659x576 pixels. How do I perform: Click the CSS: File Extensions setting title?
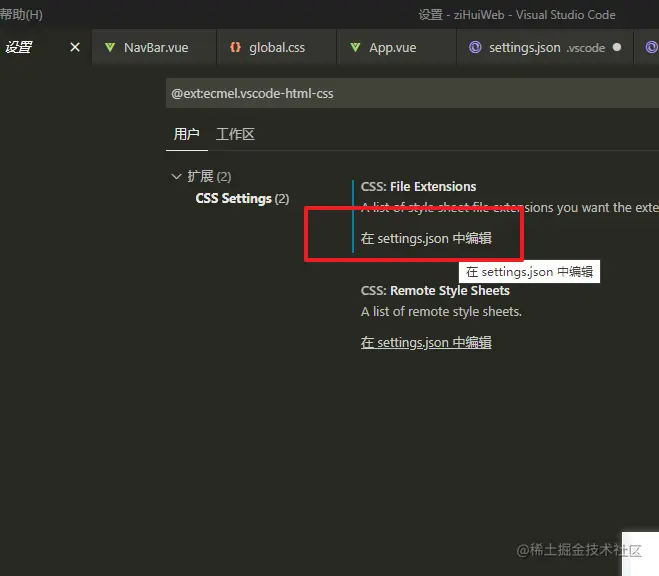(x=418, y=187)
